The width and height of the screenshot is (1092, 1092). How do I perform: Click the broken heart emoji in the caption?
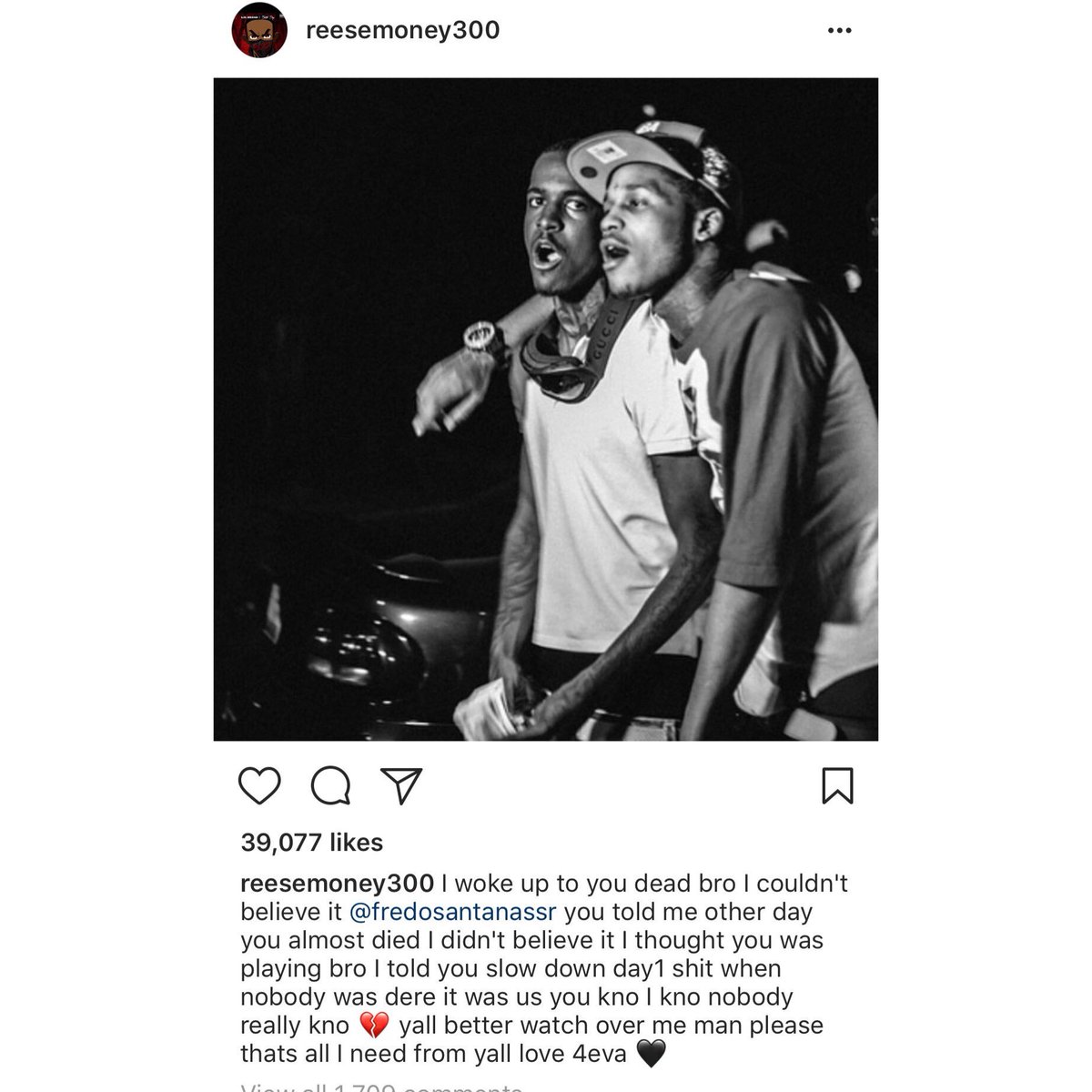tap(374, 1026)
